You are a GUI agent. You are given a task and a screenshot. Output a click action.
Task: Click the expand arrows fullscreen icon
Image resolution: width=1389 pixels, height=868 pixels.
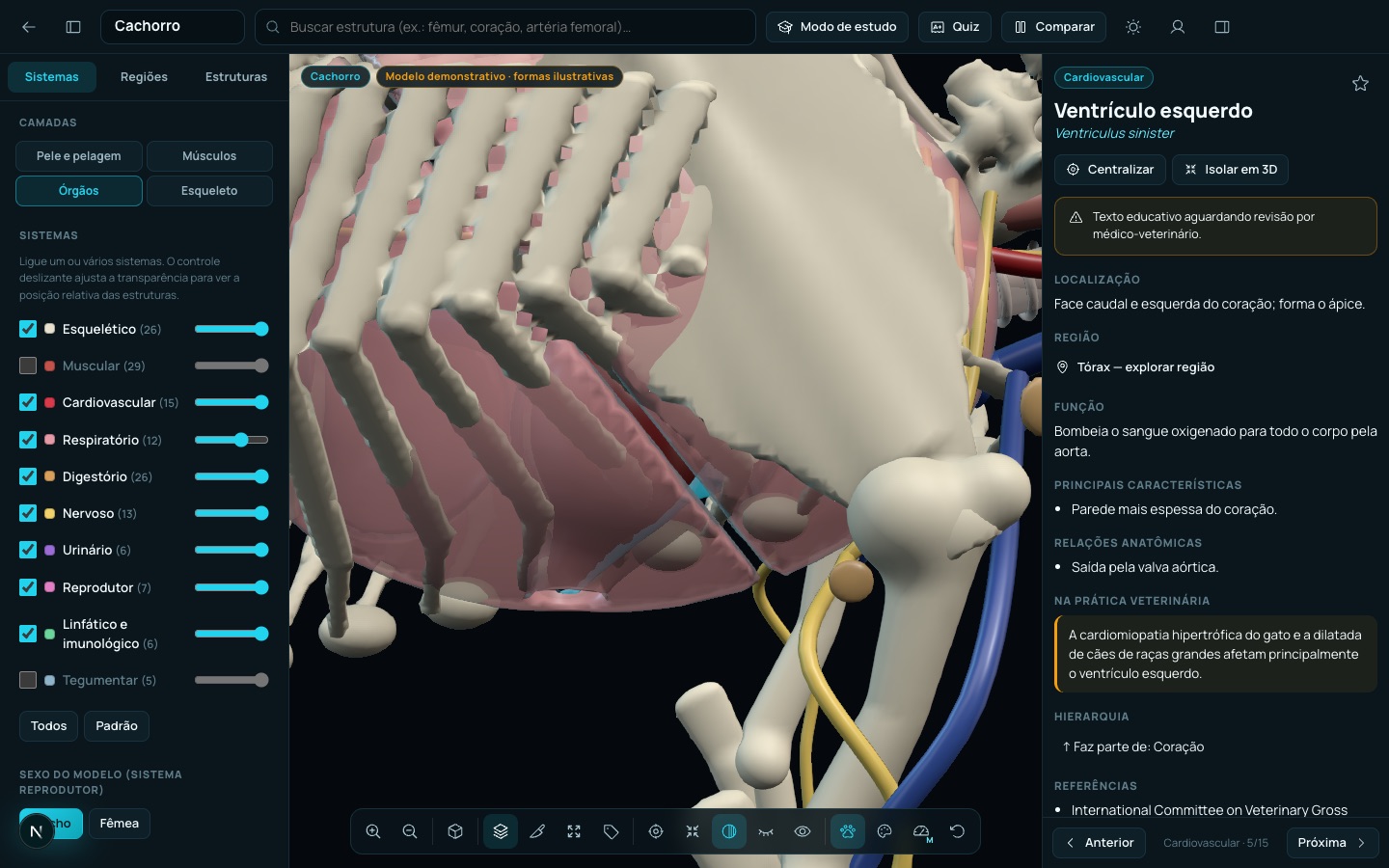(574, 831)
